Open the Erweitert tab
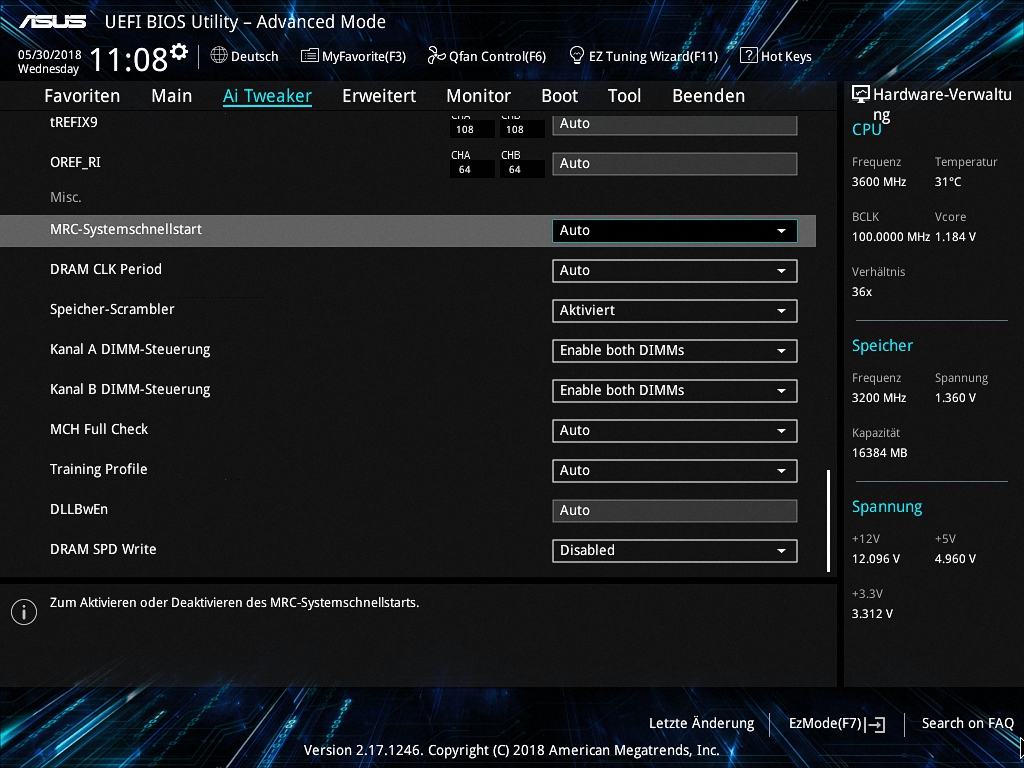 (x=379, y=96)
